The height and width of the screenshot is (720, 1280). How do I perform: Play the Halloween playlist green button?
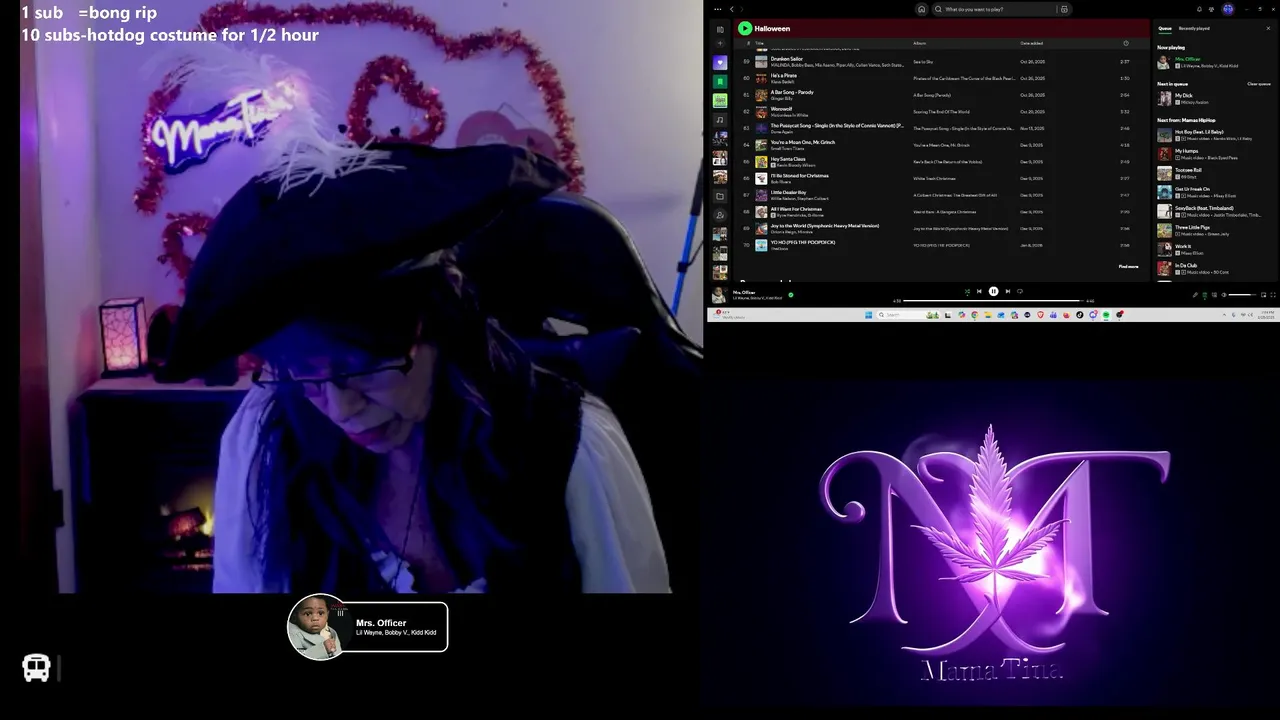click(745, 28)
